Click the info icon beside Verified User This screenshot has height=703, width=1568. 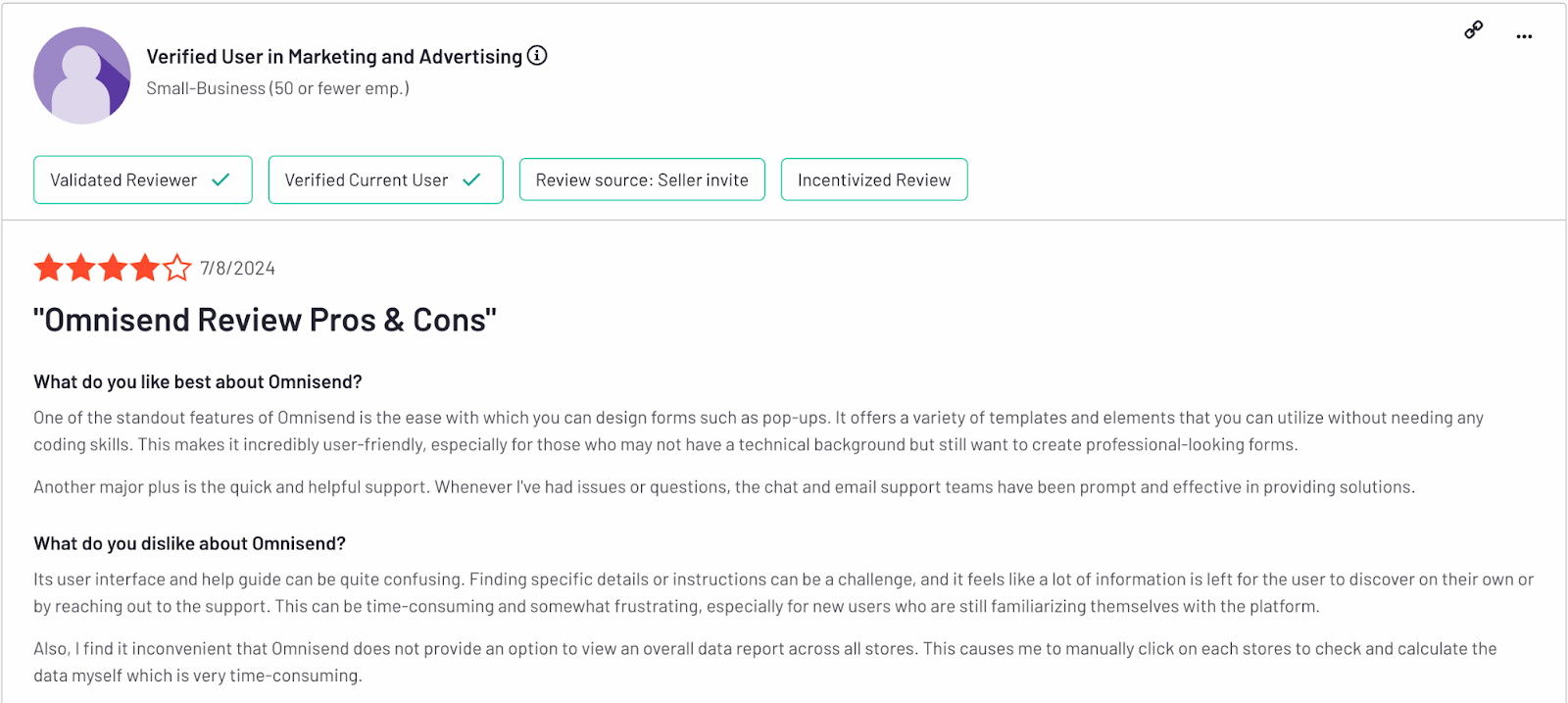537,56
